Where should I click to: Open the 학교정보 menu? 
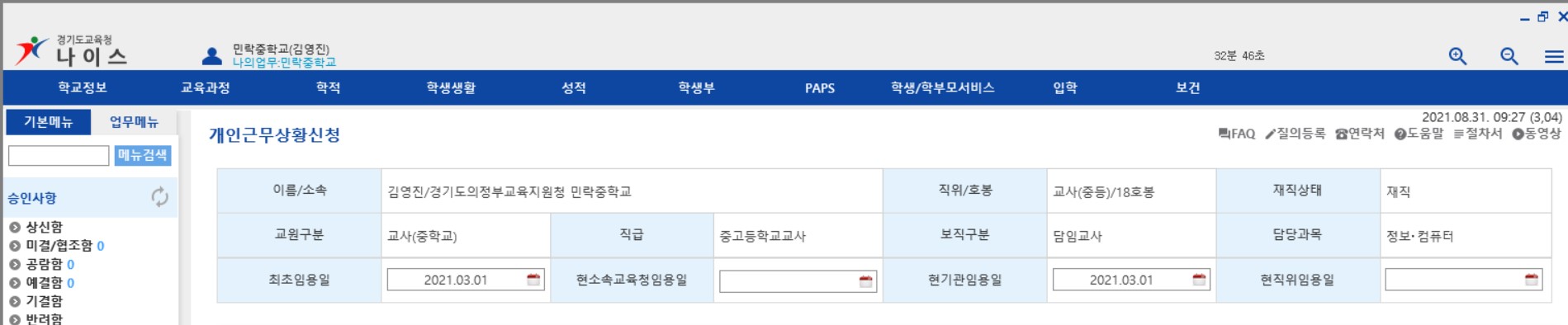pos(83,87)
